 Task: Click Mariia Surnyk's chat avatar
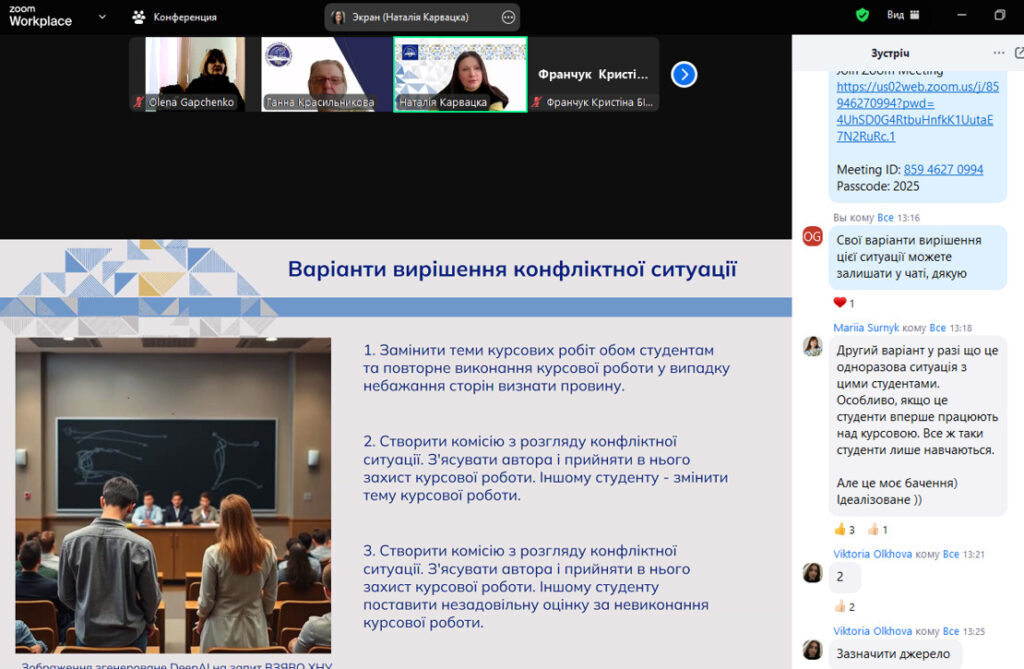(812, 346)
